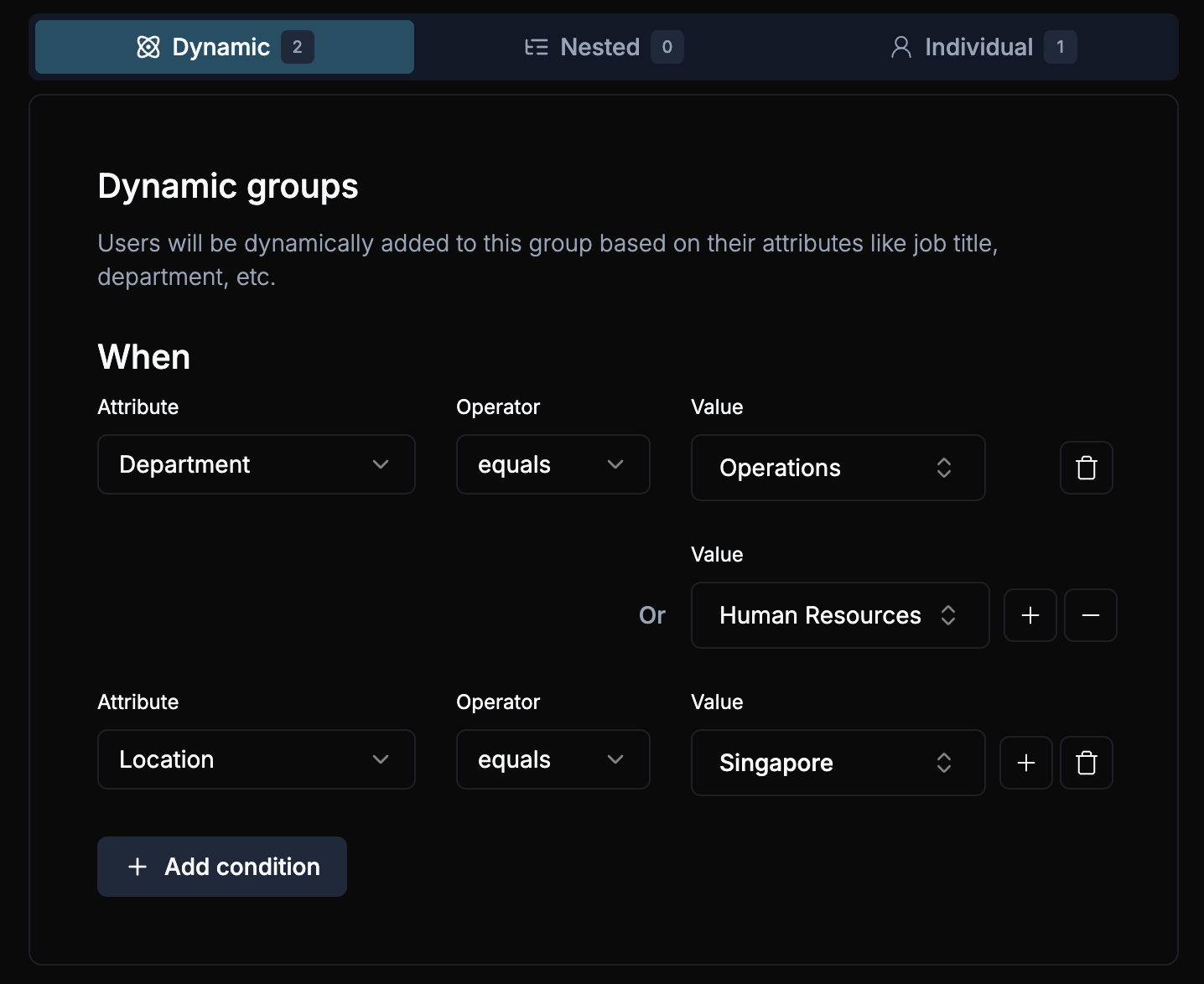
Task: Click the minus icon to remove Human Resources
Action: coord(1091,615)
